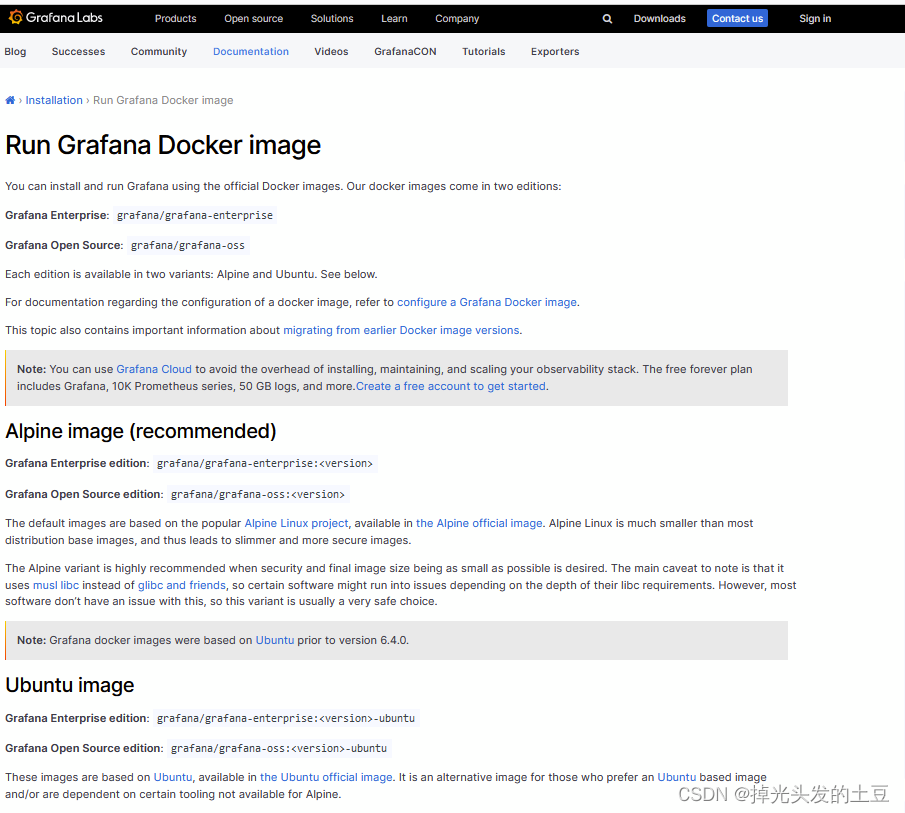Open the Learn menu

click(x=394, y=18)
